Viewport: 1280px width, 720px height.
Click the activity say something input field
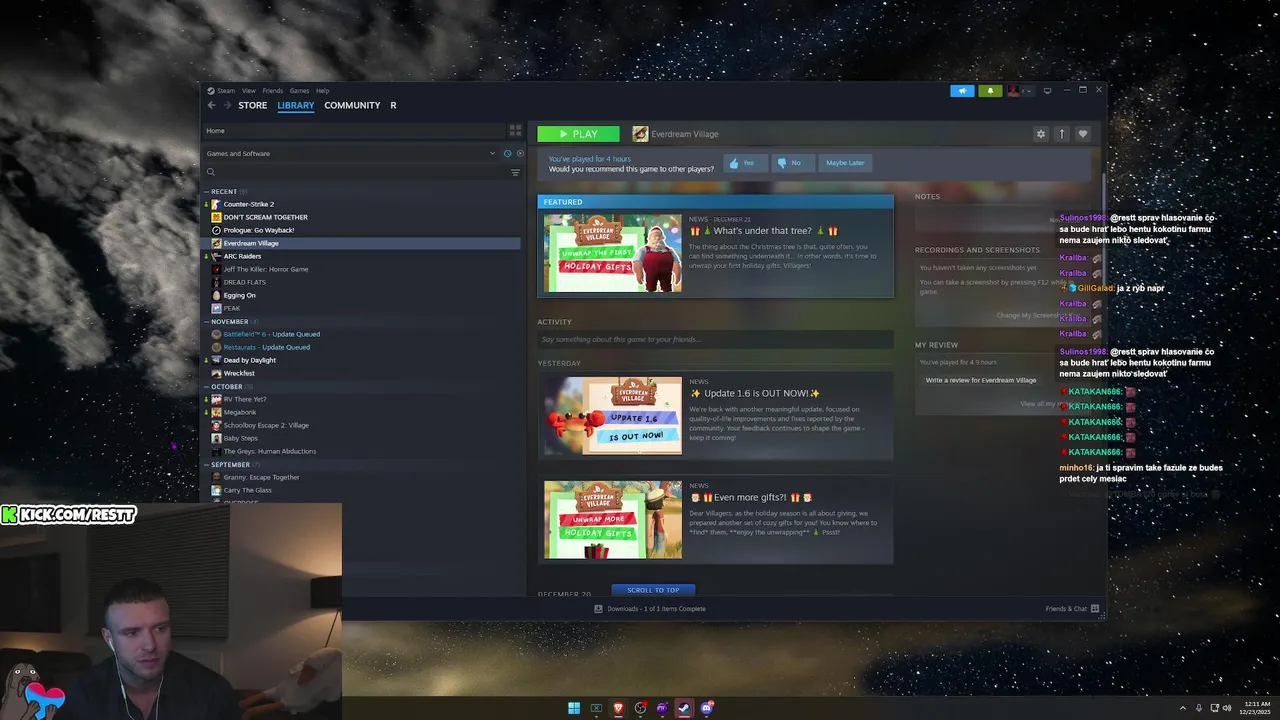pyautogui.click(x=715, y=340)
